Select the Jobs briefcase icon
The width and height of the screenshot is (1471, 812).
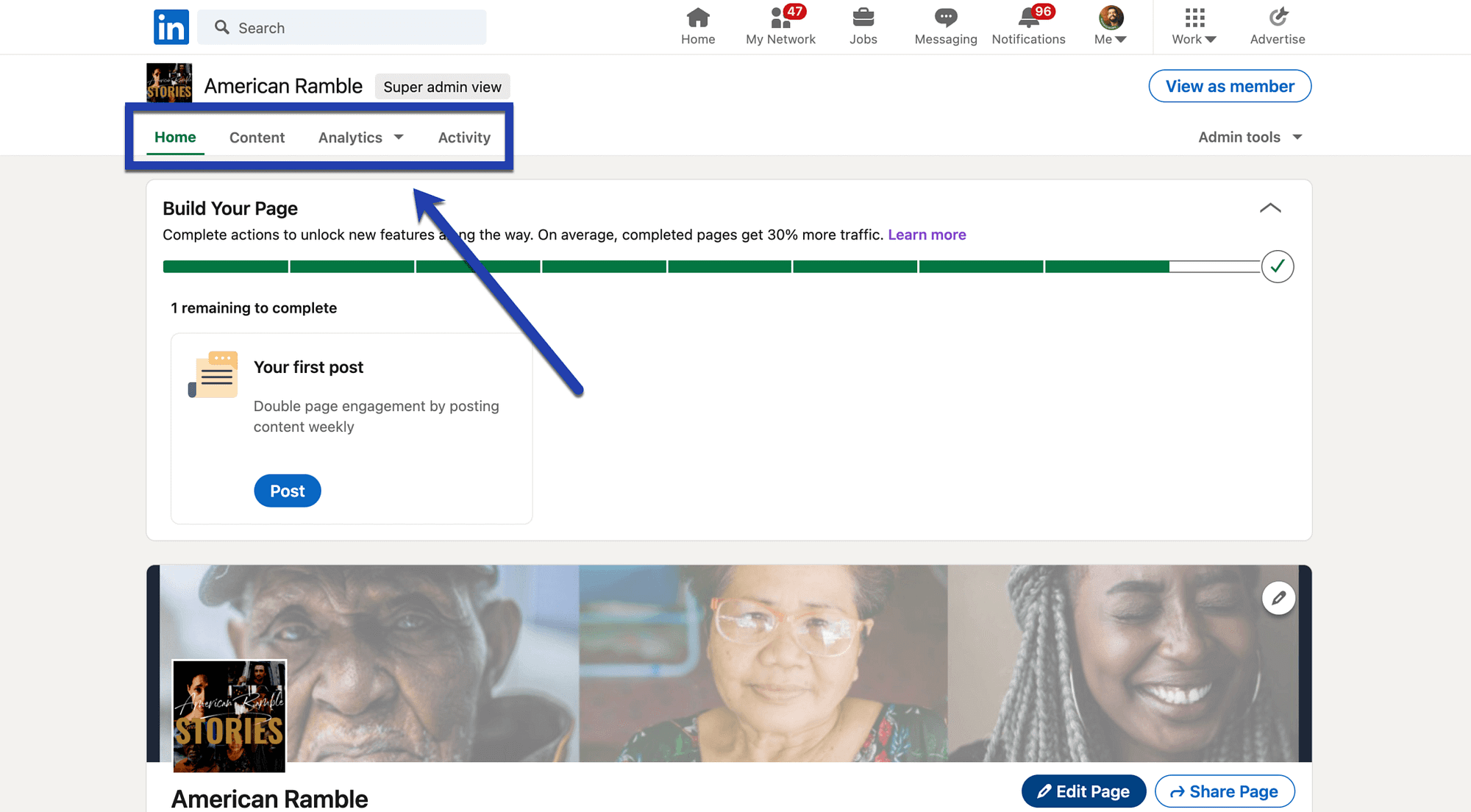[x=863, y=18]
